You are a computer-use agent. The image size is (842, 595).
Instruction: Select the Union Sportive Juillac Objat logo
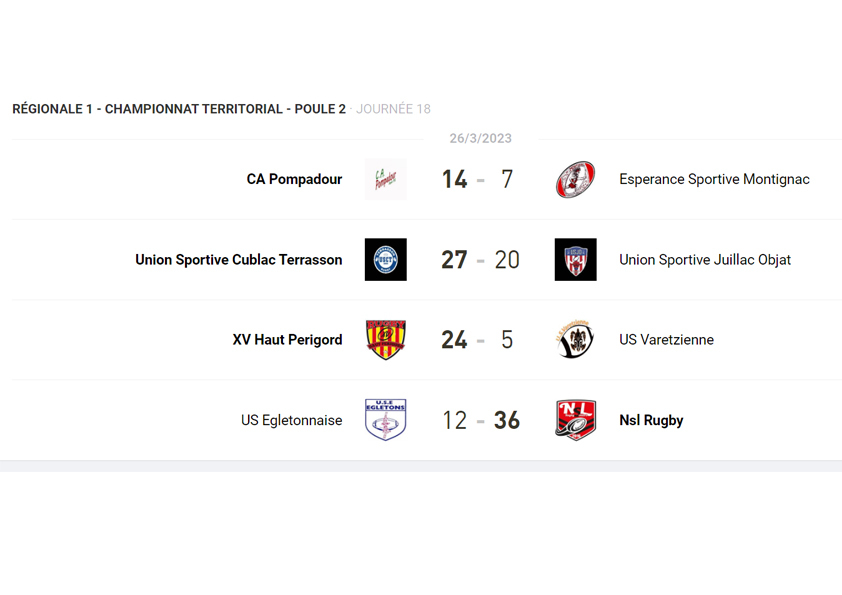[x=575, y=260]
